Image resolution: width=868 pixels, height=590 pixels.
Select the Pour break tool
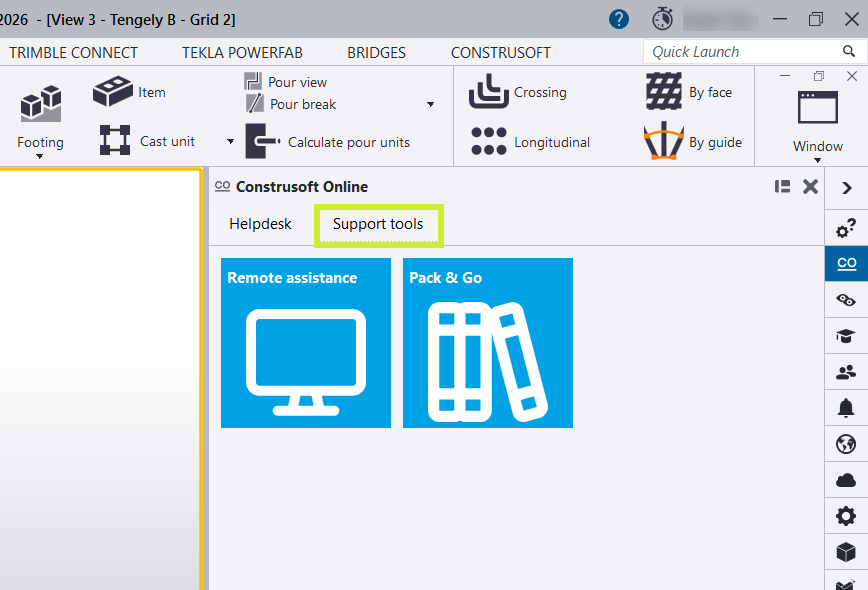point(291,104)
